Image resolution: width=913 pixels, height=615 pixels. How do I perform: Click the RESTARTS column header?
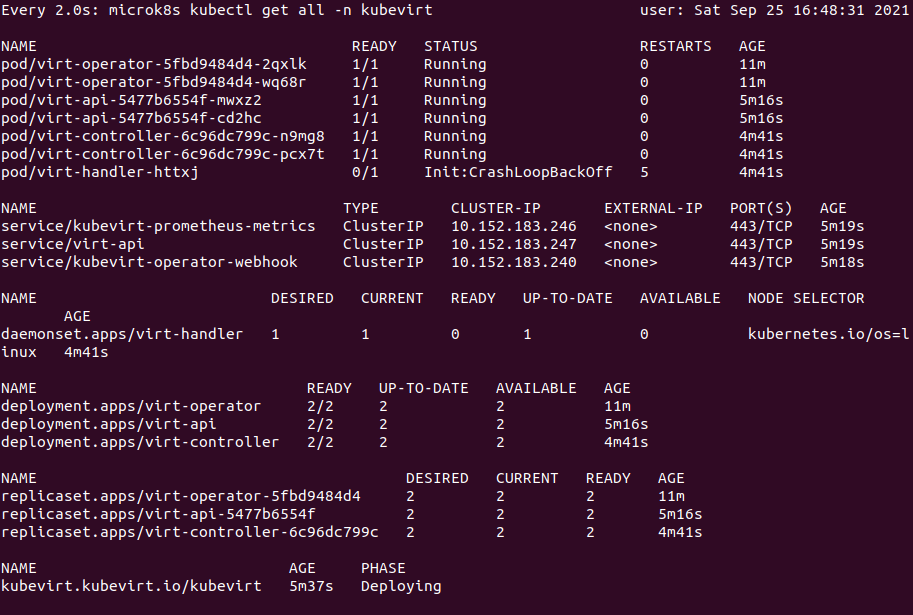pos(675,47)
